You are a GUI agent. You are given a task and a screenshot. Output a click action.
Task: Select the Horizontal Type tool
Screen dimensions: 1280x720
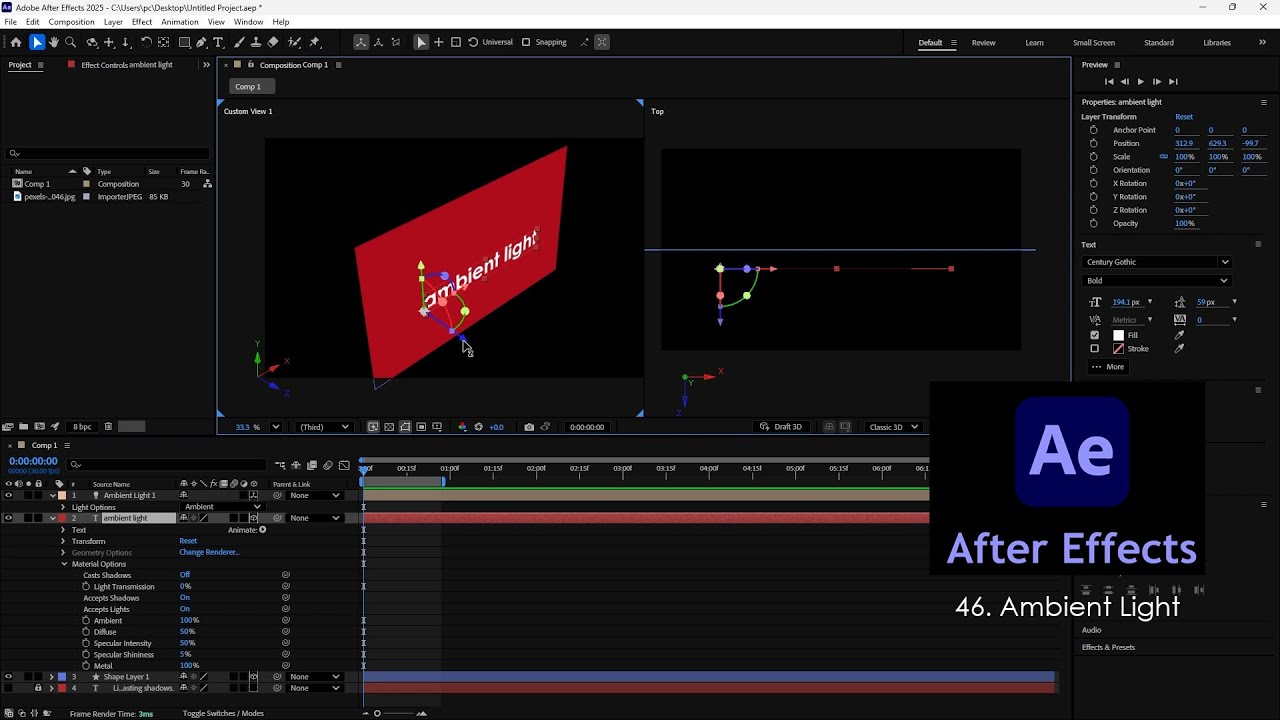point(219,42)
